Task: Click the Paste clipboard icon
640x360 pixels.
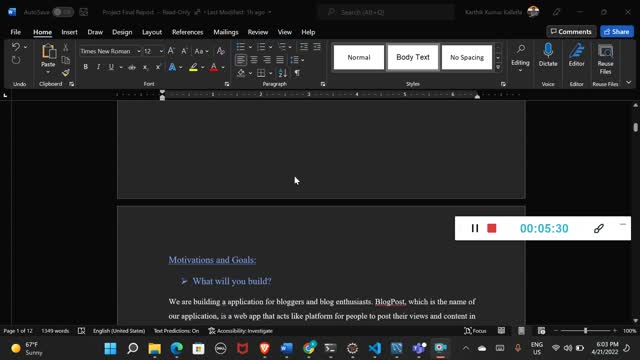Action: [48, 51]
